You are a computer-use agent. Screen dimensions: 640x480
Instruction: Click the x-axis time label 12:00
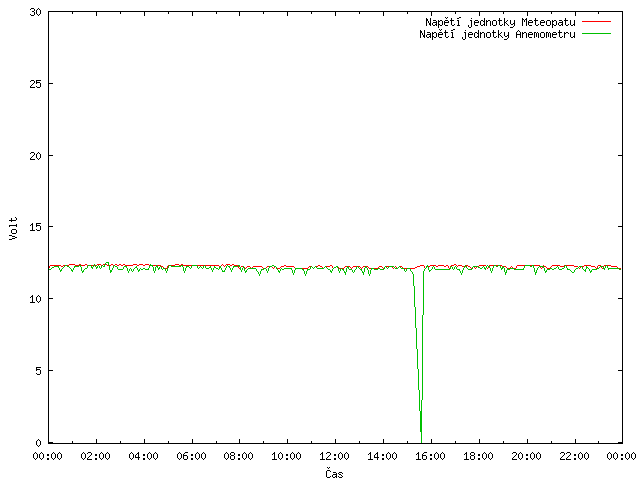click(334, 456)
